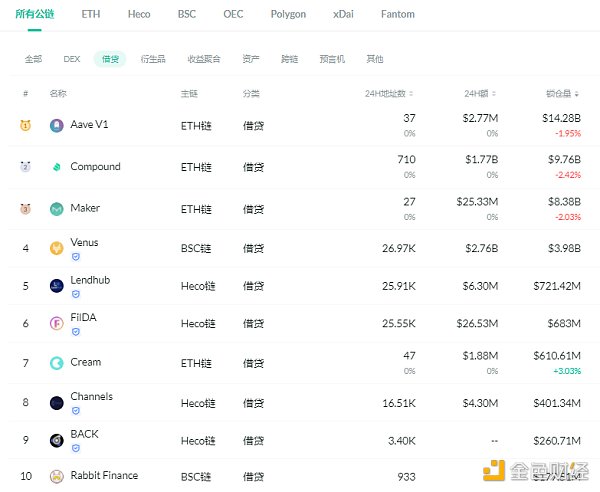The image size is (600, 492).
Task: Switch to the Heco chain tab
Action: coord(139,15)
